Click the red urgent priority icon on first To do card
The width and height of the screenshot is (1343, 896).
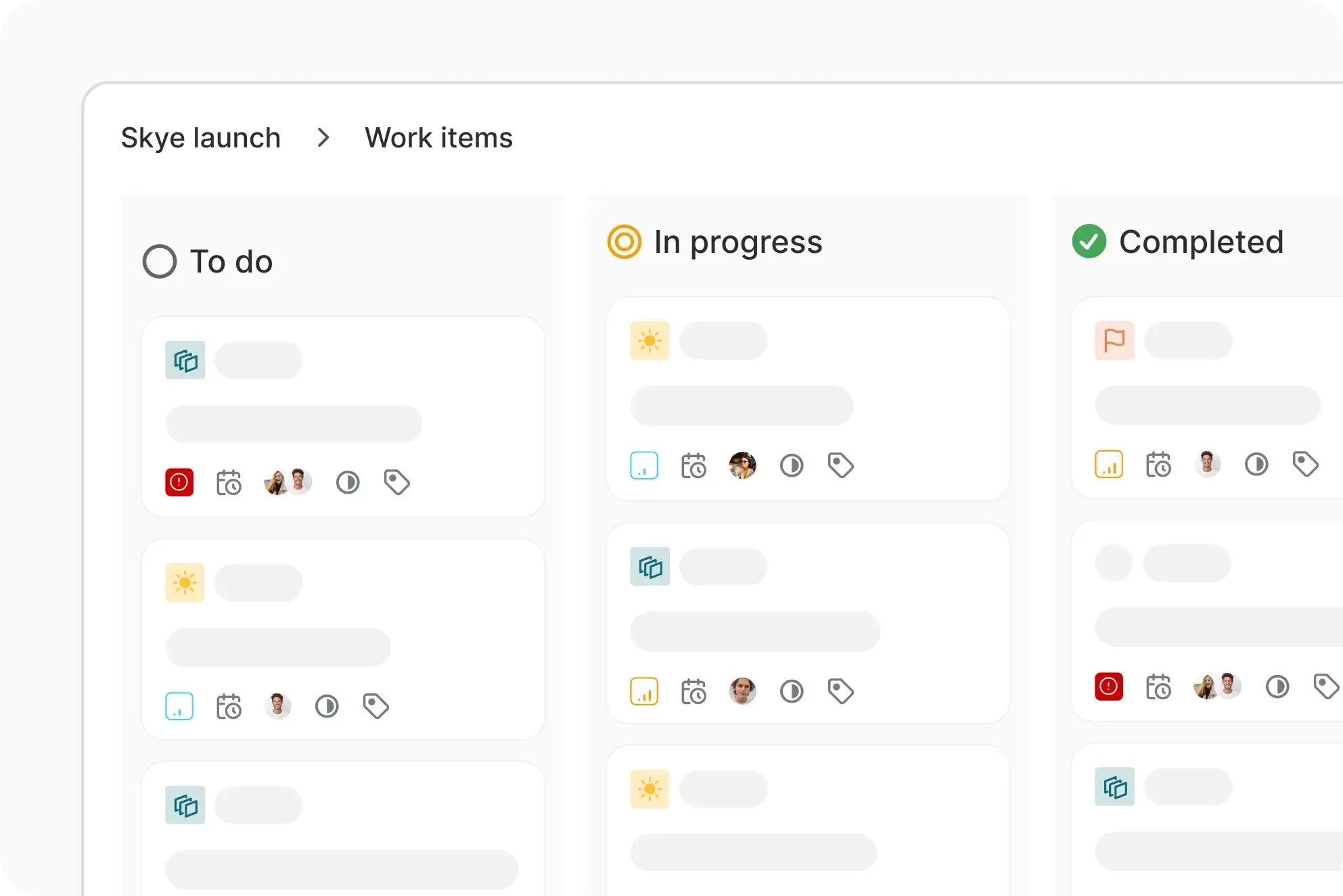coord(179,482)
